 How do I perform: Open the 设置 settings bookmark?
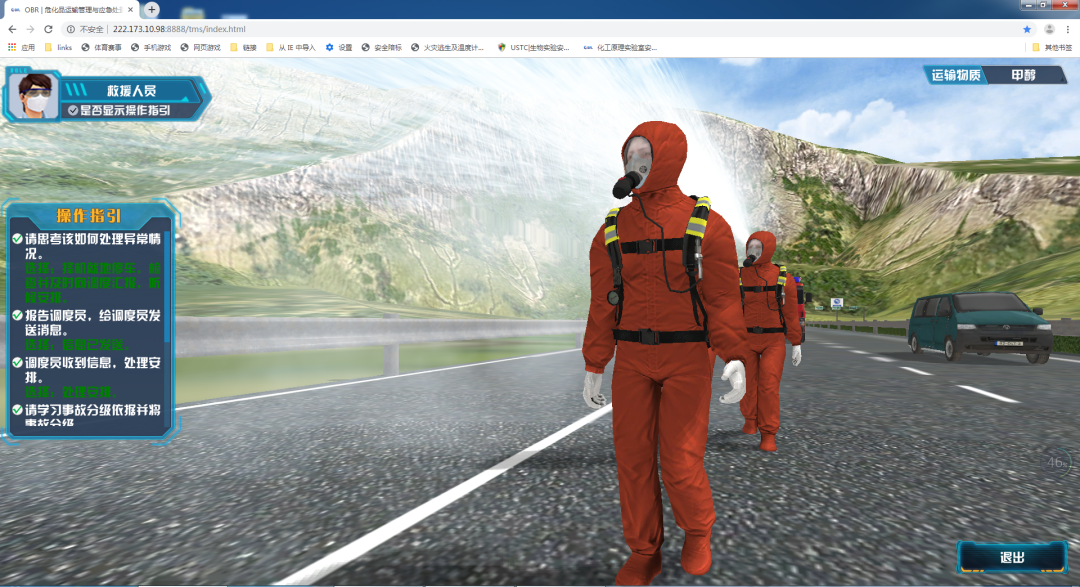tap(339, 48)
